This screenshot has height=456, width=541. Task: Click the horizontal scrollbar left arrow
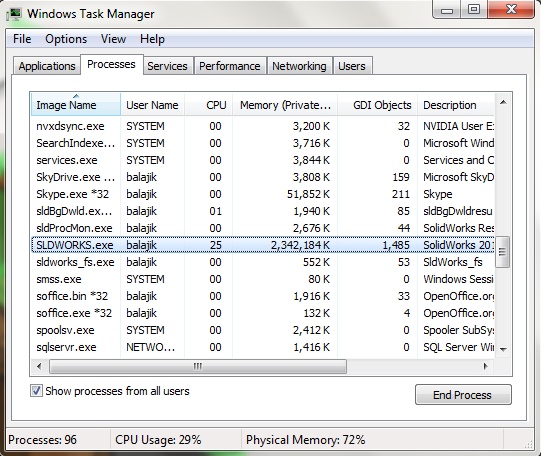tap(39, 366)
